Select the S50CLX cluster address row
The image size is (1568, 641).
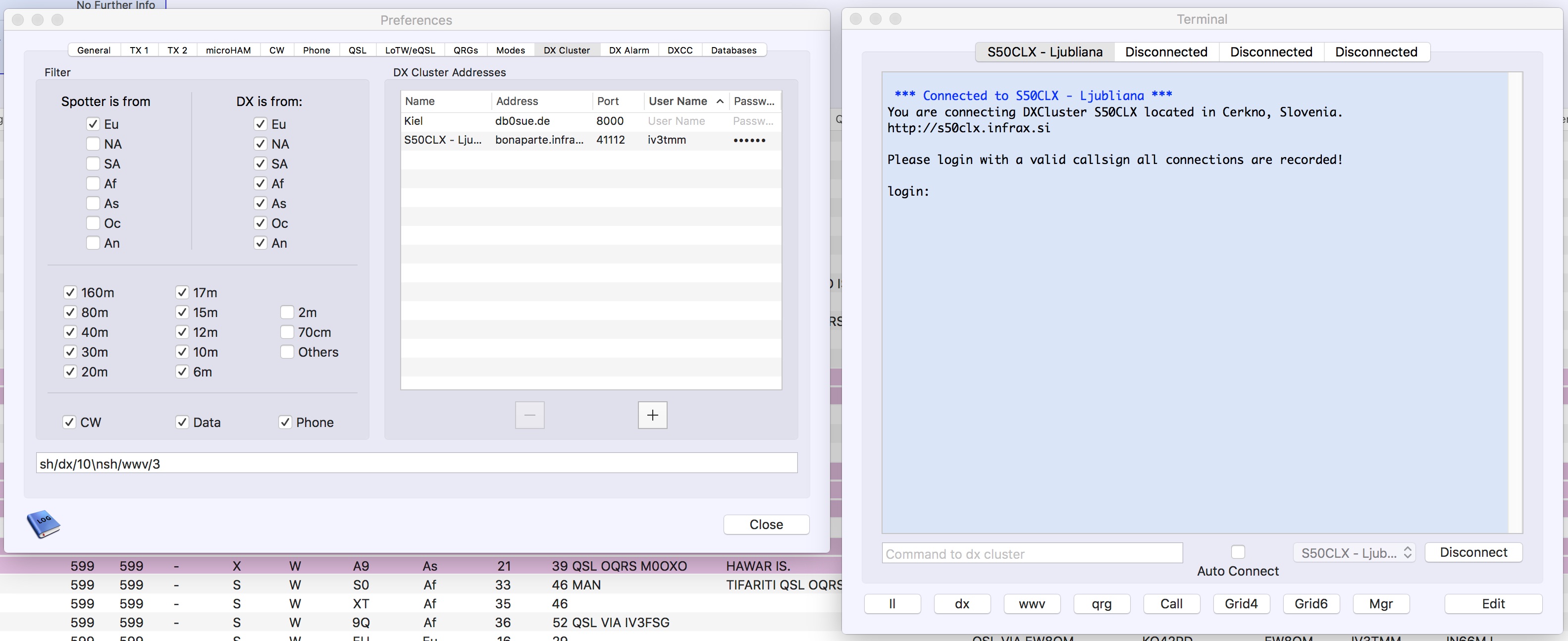pyautogui.click(x=590, y=140)
